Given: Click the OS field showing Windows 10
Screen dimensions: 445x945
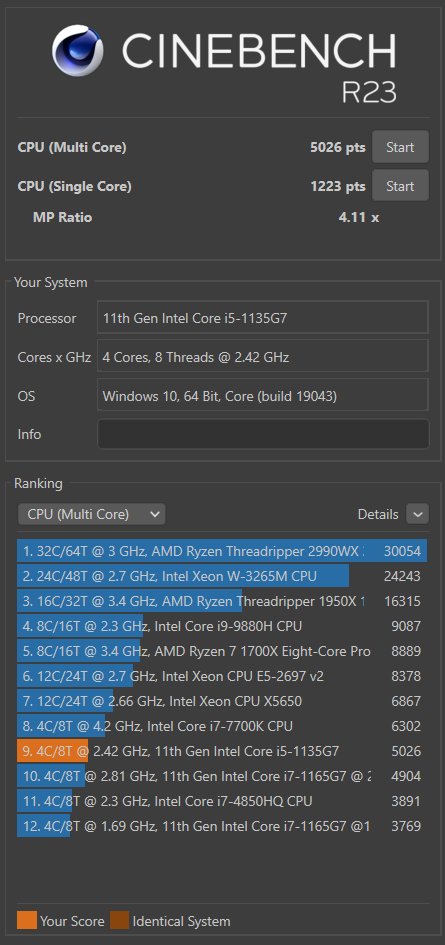Looking at the screenshot, I should pos(263,396).
